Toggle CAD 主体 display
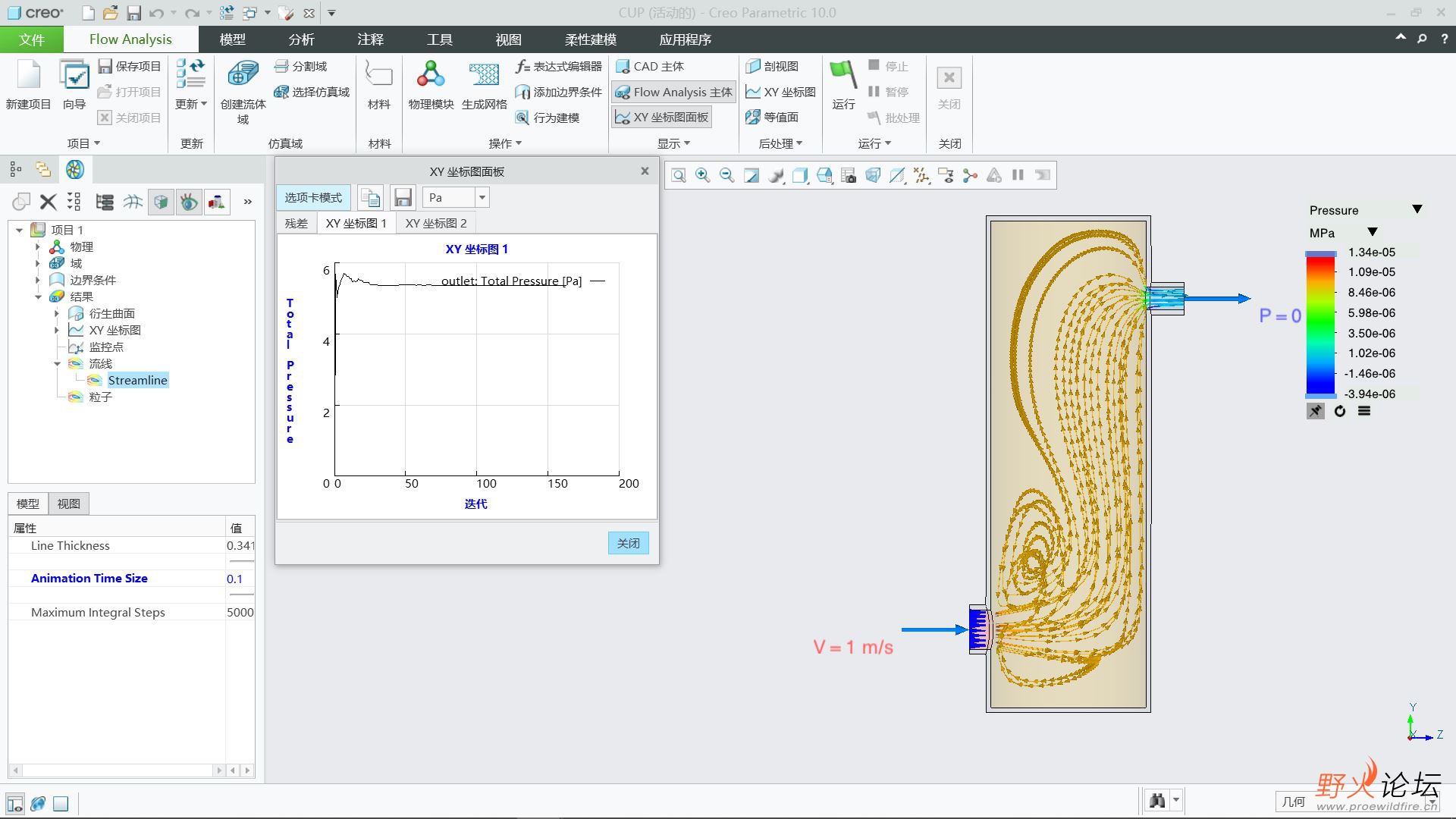Screen dimensions: 1456x819 pyautogui.click(x=650, y=67)
